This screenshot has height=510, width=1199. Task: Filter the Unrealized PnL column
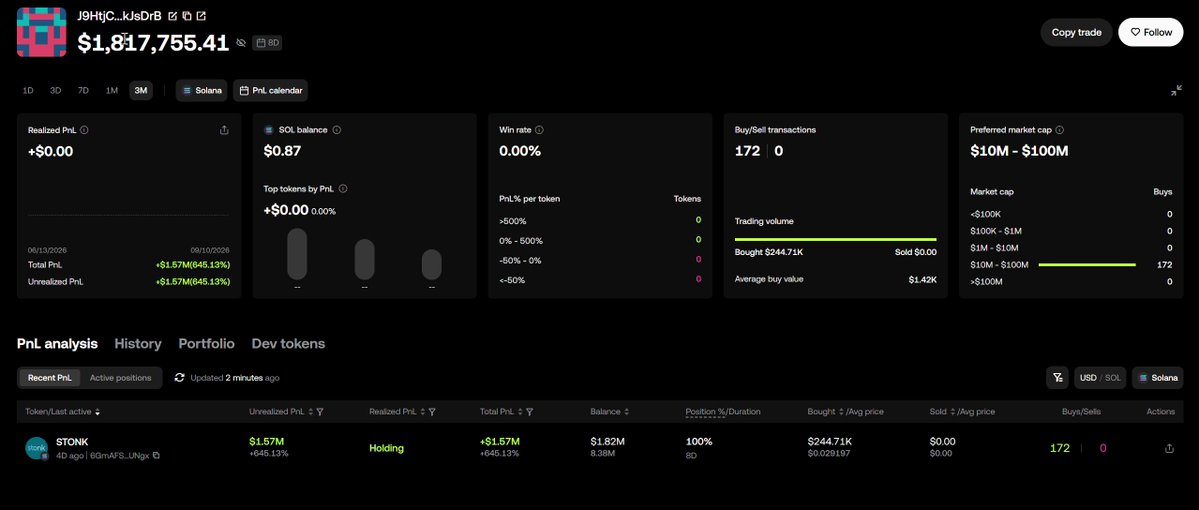(320, 411)
